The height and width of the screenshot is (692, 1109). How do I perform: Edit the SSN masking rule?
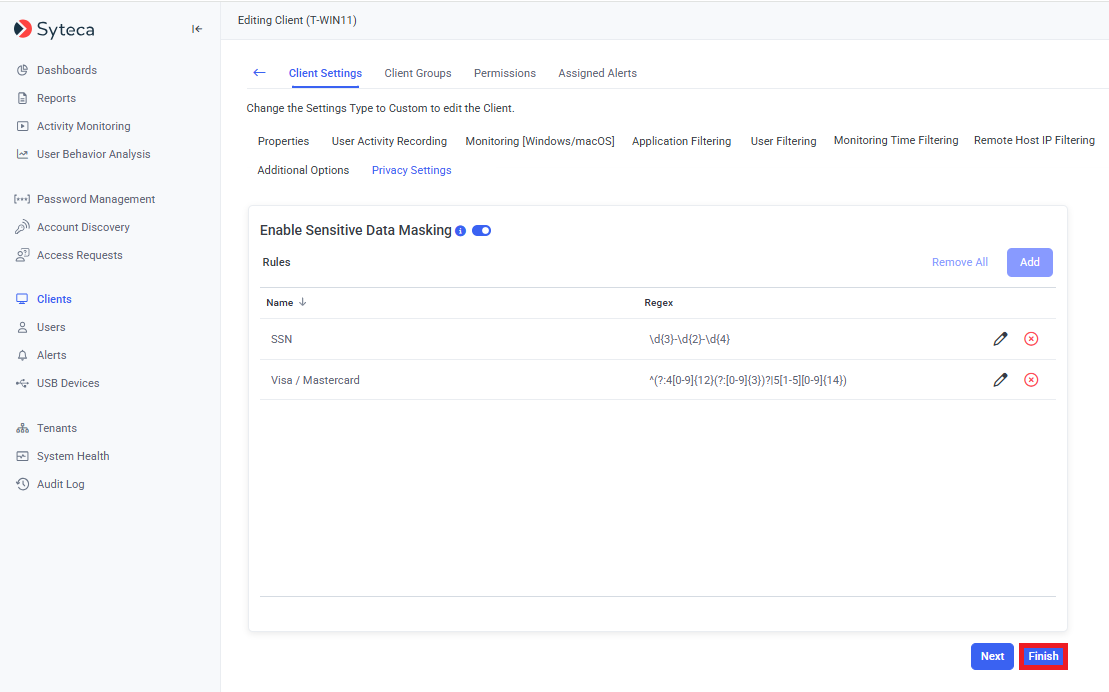click(1000, 339)
